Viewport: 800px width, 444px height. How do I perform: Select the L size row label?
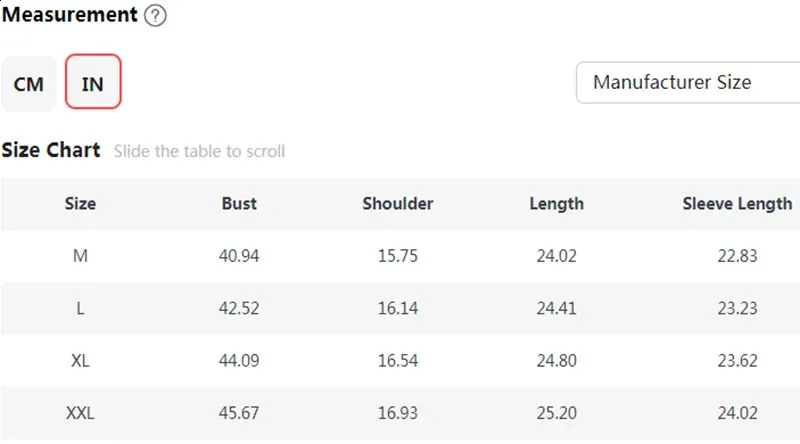pos(80,308)
